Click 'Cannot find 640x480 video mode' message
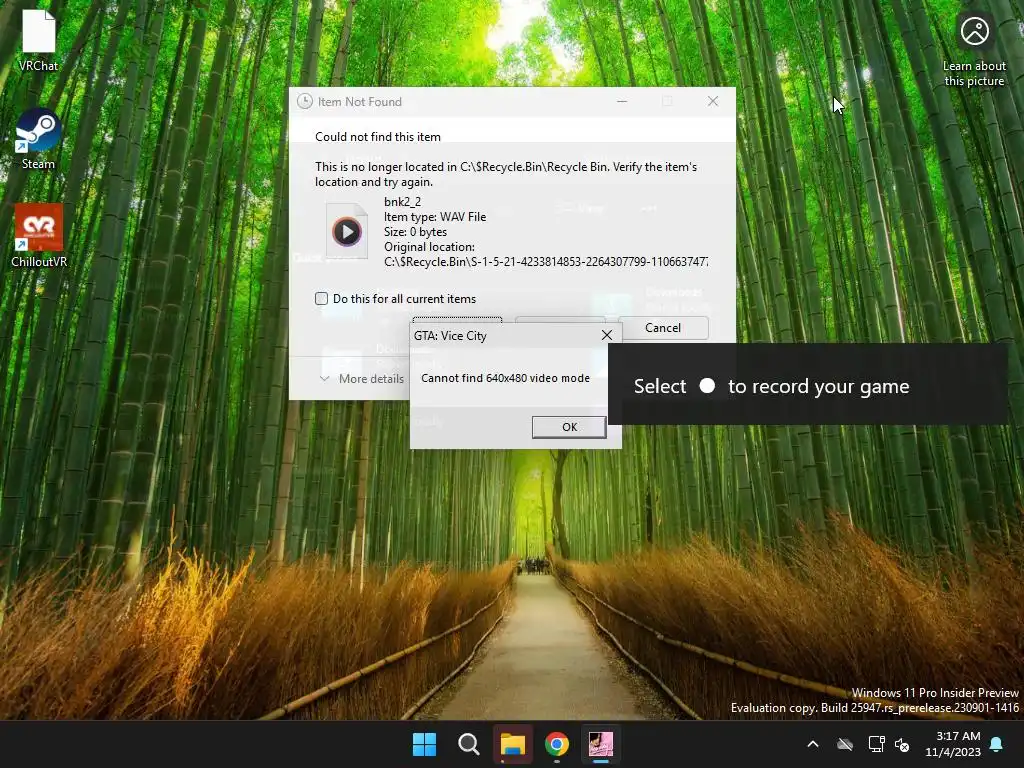This screenshot has height=768, width=1024. (x=505, y=378)
